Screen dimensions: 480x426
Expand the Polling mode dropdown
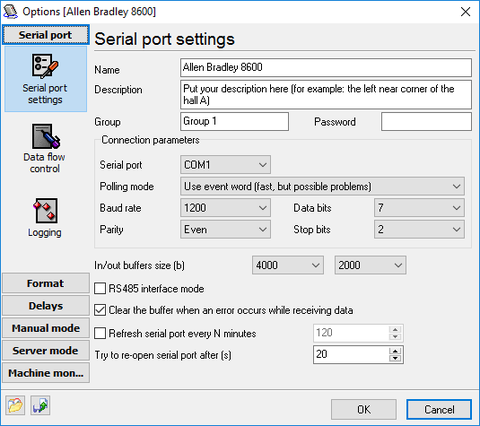click(322, 186)
